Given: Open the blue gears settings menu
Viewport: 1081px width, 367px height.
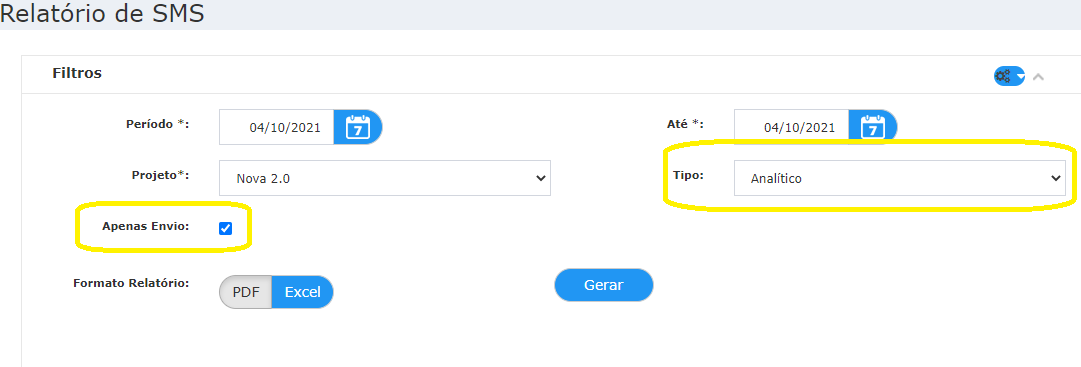Looking at the screenshot, I should point(1009,76).
